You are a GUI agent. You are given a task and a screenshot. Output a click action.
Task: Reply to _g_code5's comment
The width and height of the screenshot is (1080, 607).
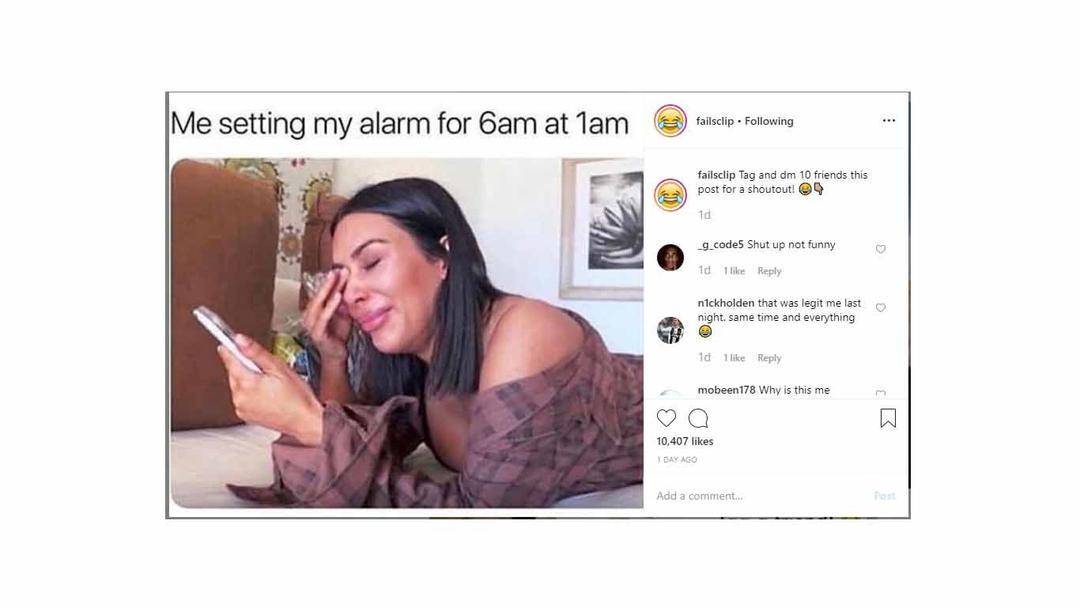pos(769,271)
